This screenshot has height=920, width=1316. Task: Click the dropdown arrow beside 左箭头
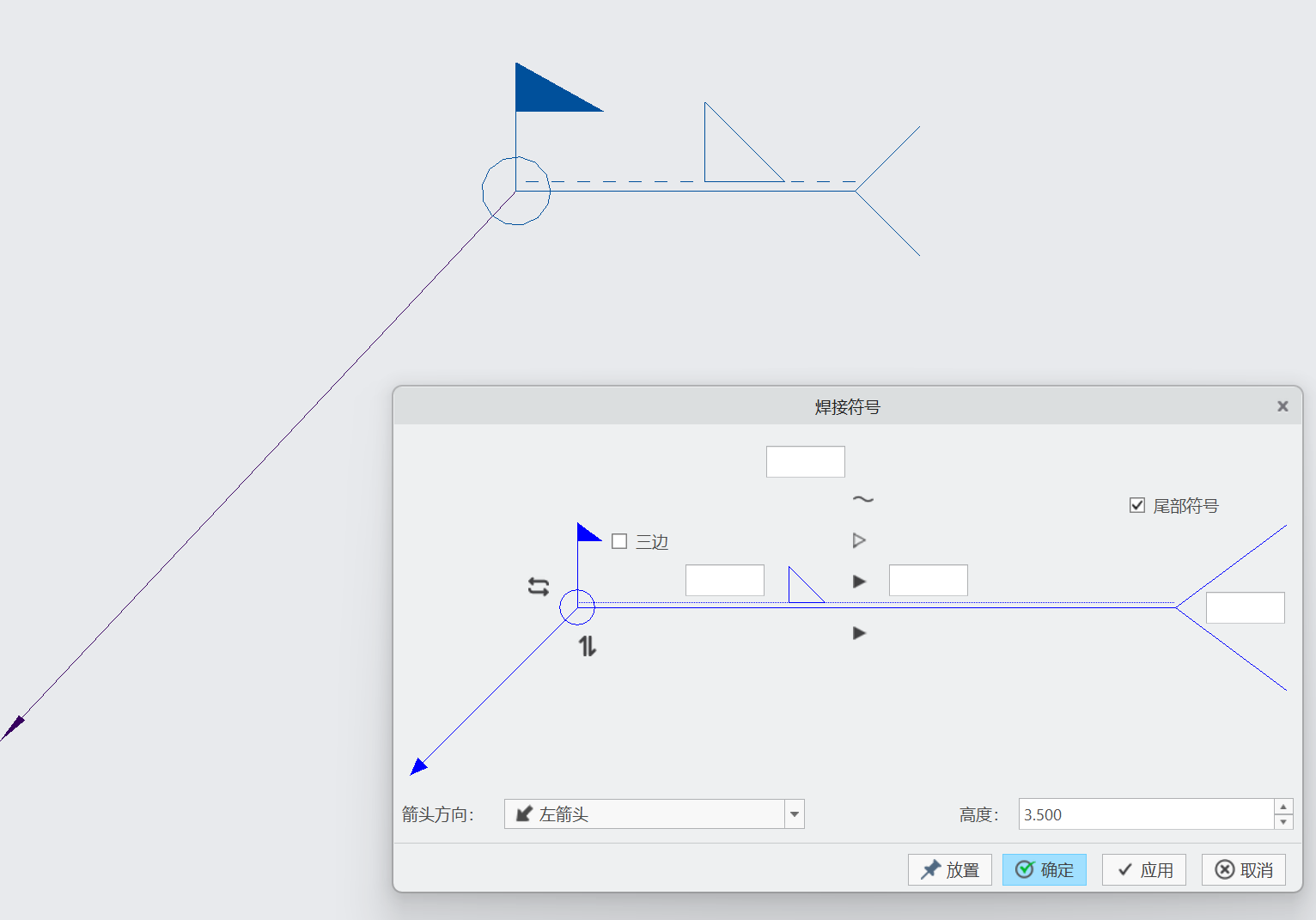coord(795,814)
